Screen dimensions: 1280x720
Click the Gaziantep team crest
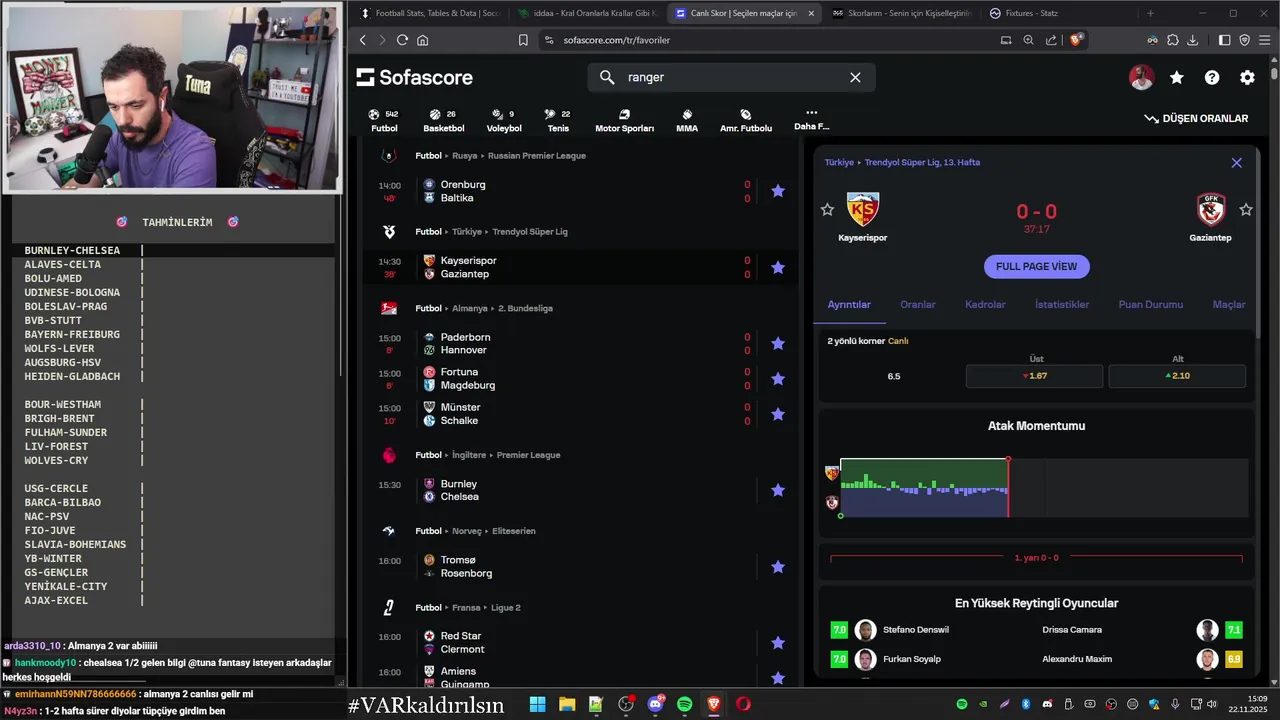[x=1210, y=209]
